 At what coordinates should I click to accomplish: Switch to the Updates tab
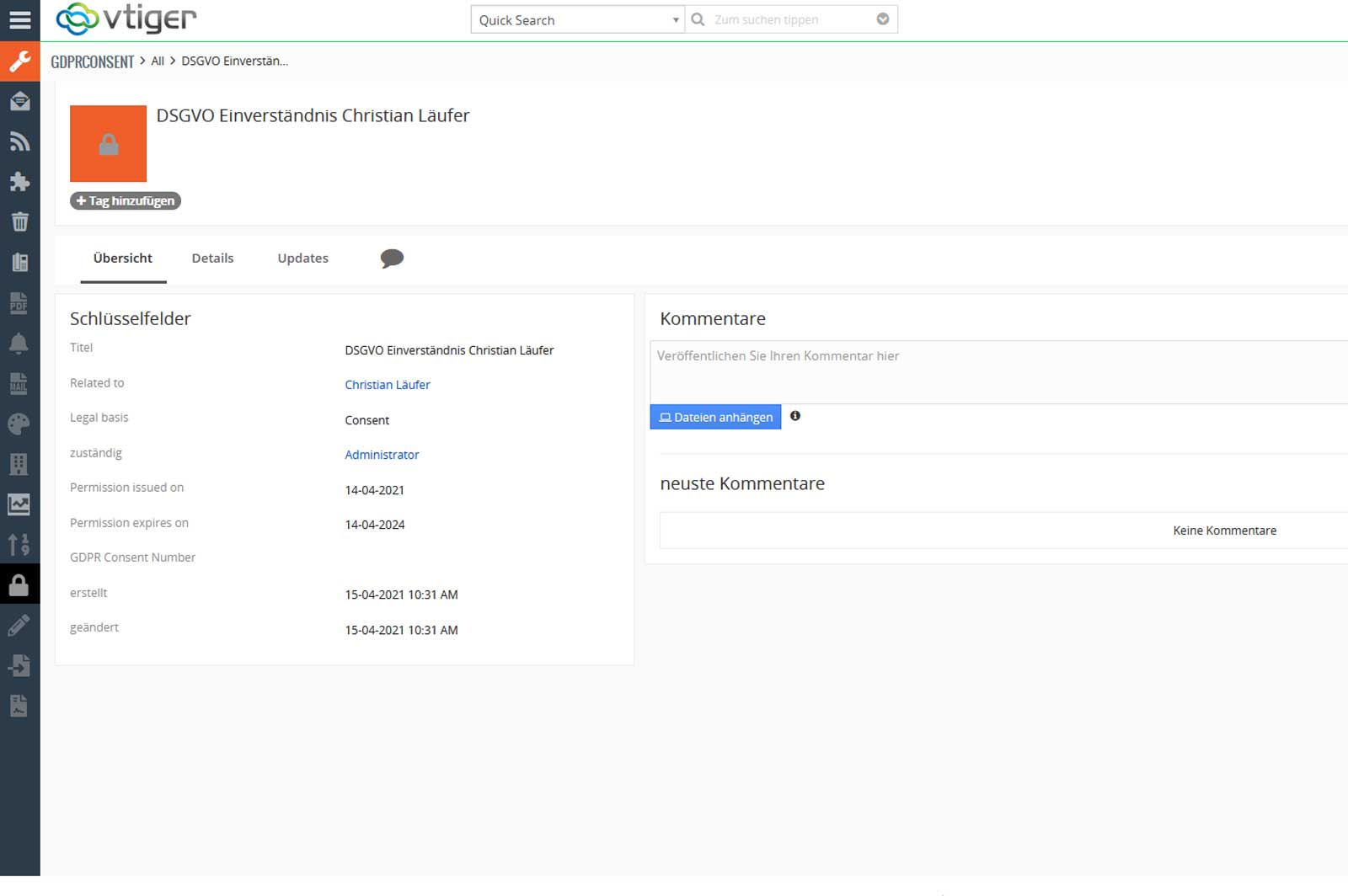click(302, 259)
